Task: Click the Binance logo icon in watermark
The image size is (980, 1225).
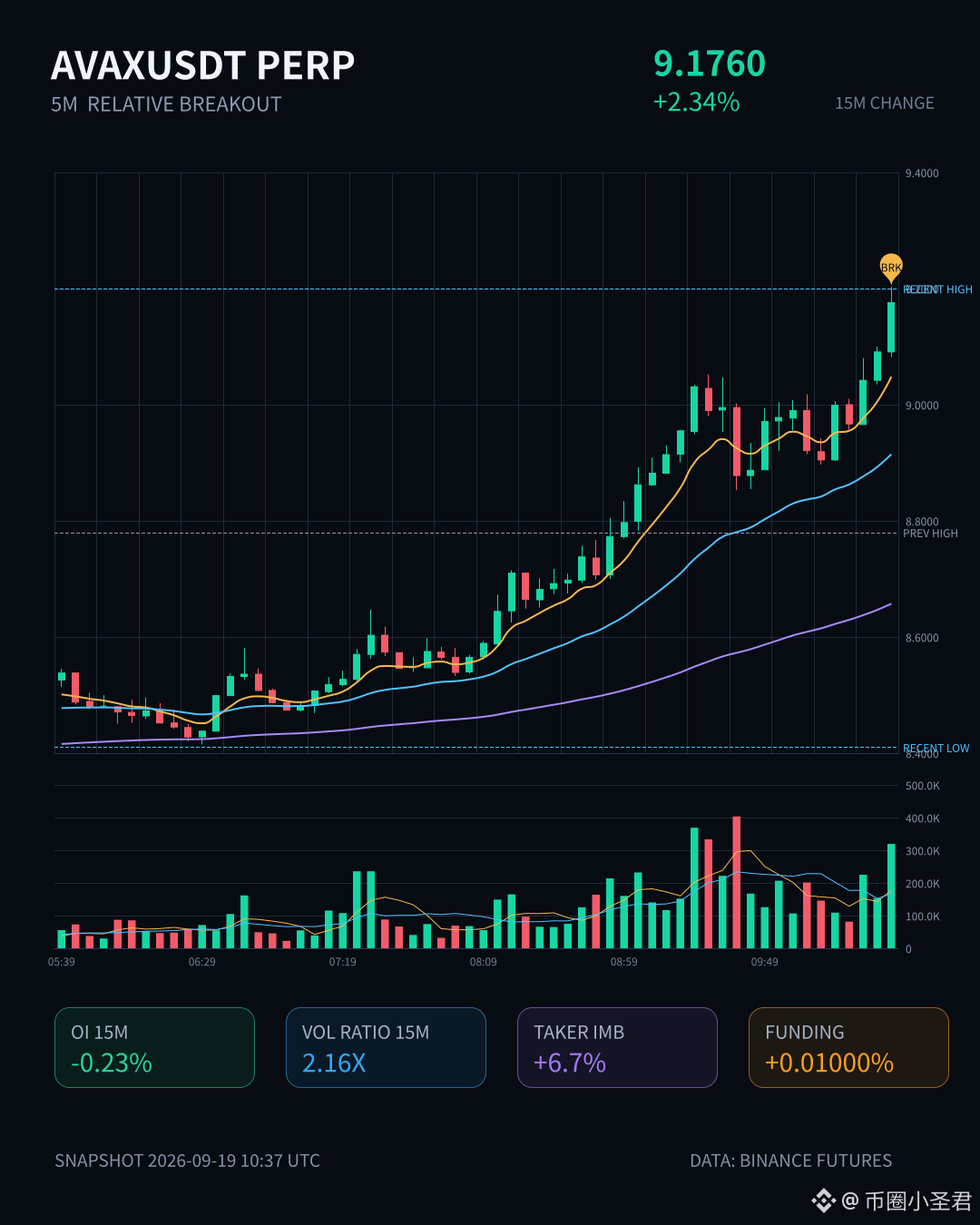Action: tap(823, 1200)
